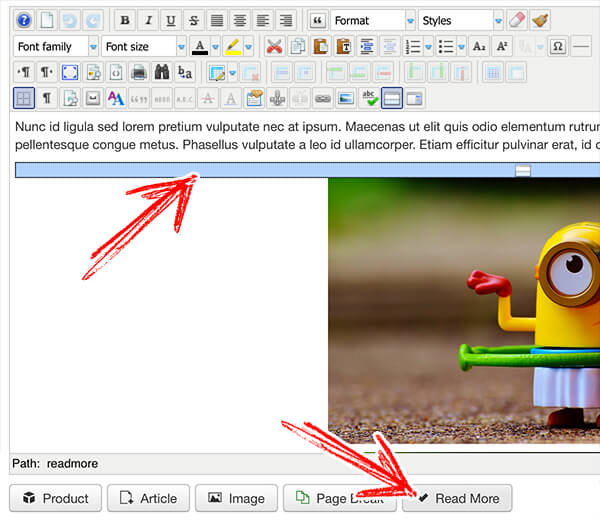Screen dimensions: 600x520
Task: Toggle center alignment
Action: [x=240, y=20]
